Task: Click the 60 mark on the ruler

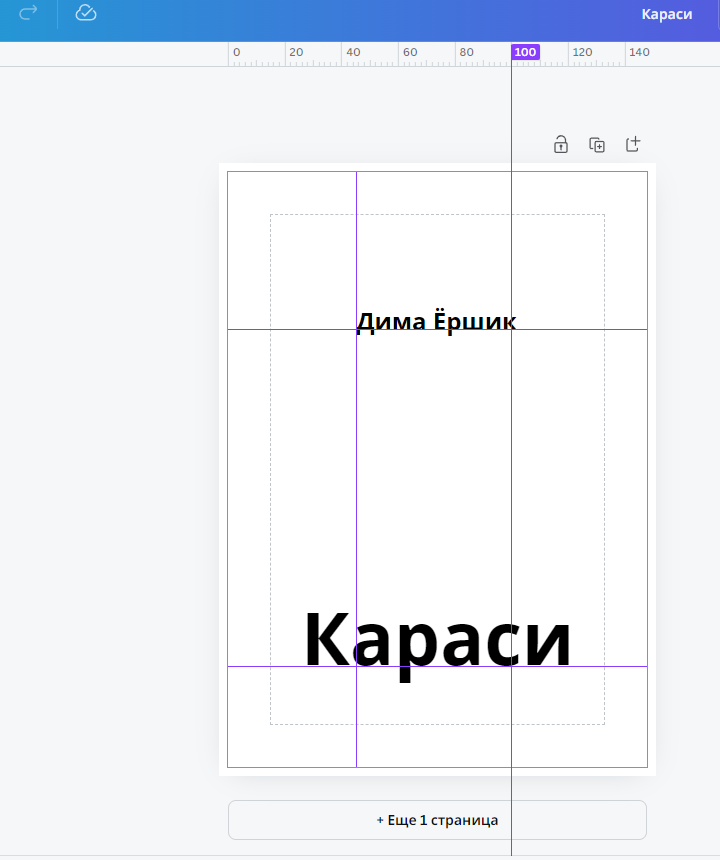Action: (410, 52)
